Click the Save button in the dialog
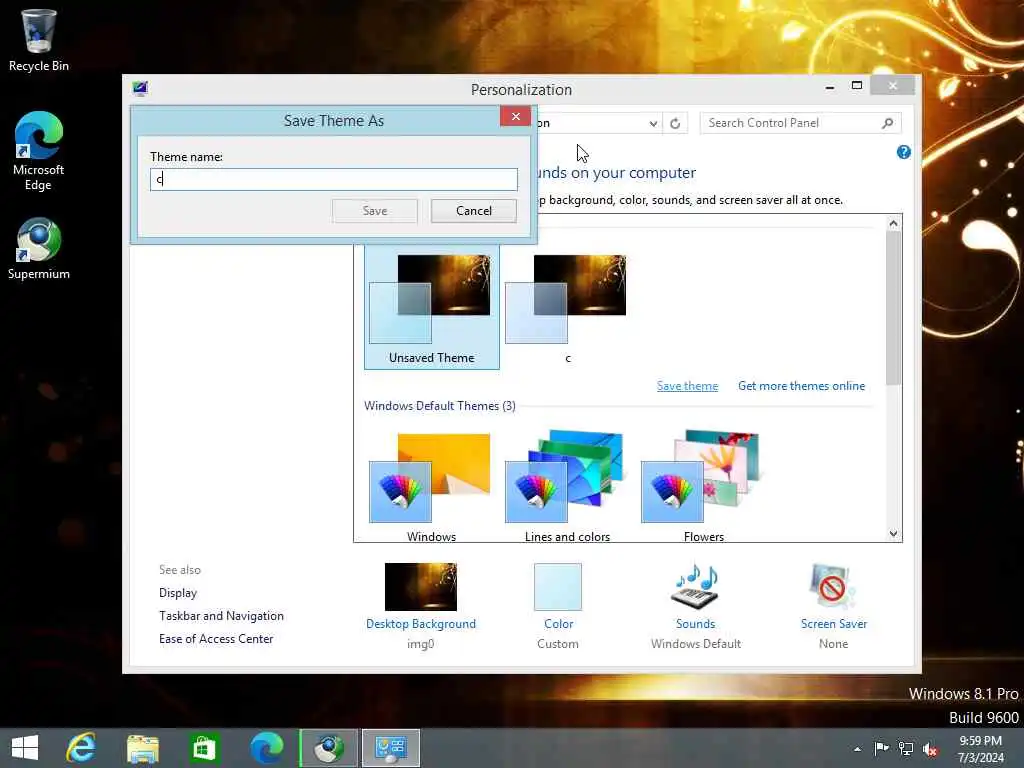The width and height of the screenshot is (1024, 768). point(375,211)
